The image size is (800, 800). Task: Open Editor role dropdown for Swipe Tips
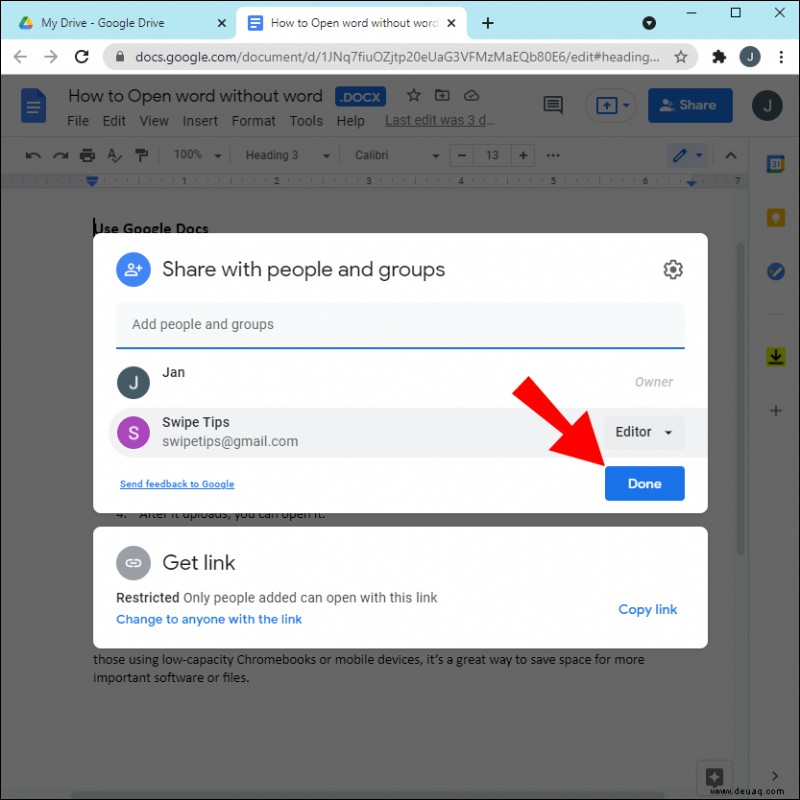(x=643, y=432)
